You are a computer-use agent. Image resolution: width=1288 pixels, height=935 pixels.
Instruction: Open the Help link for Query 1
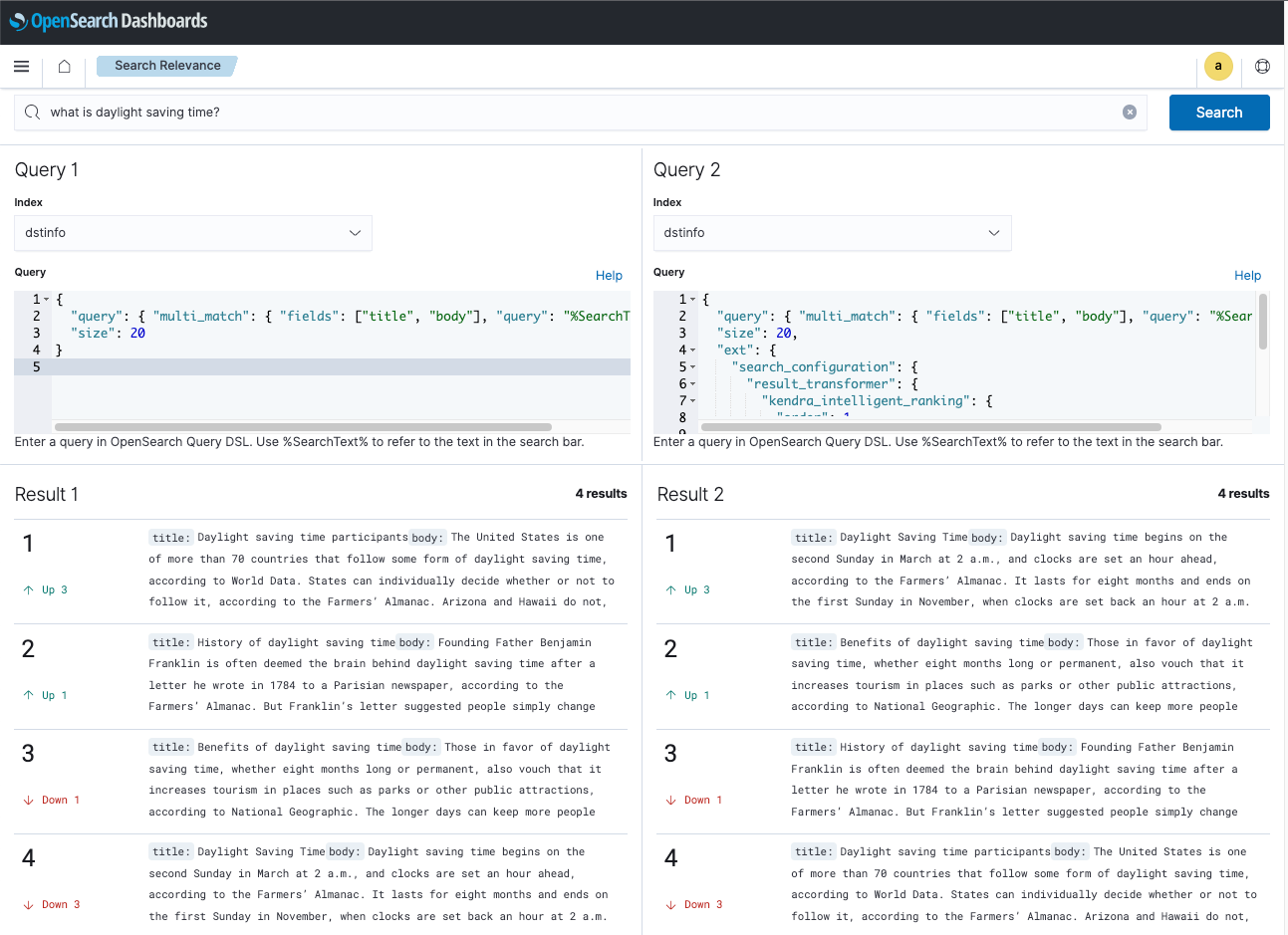point(609,276)
